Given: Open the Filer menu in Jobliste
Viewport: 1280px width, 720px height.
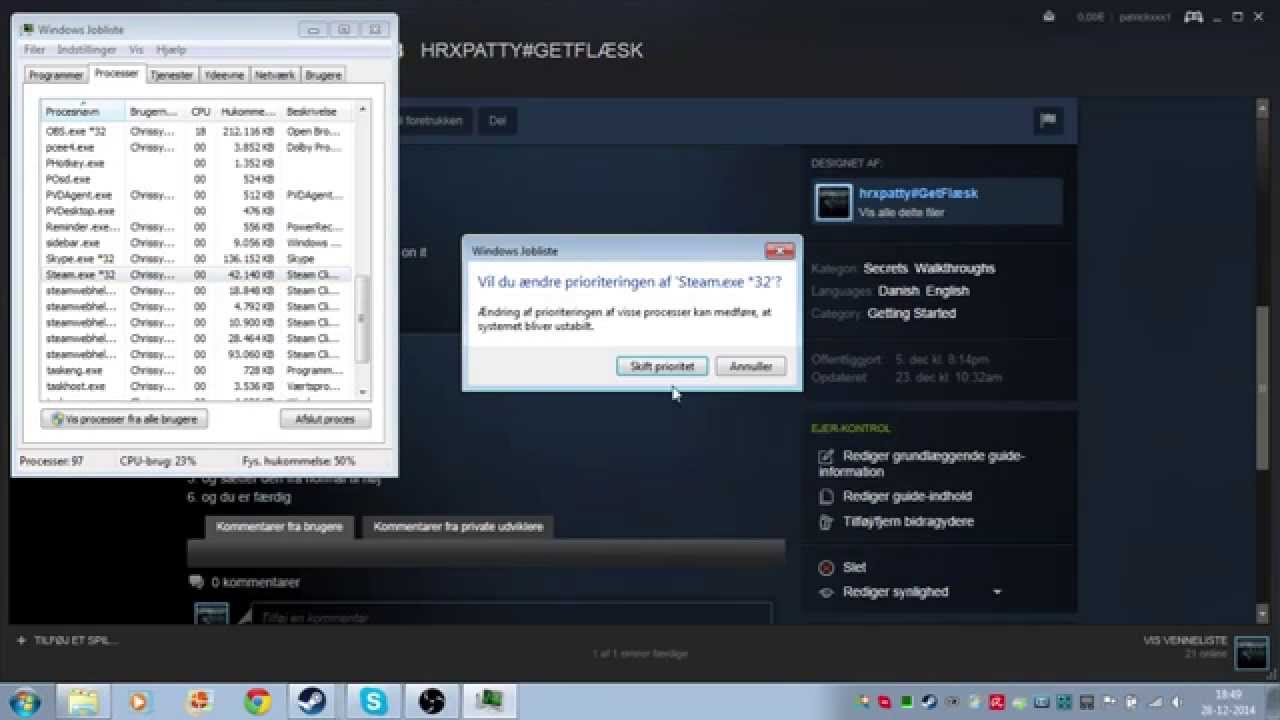Looking at the screenshot, I should click(35, 49).
